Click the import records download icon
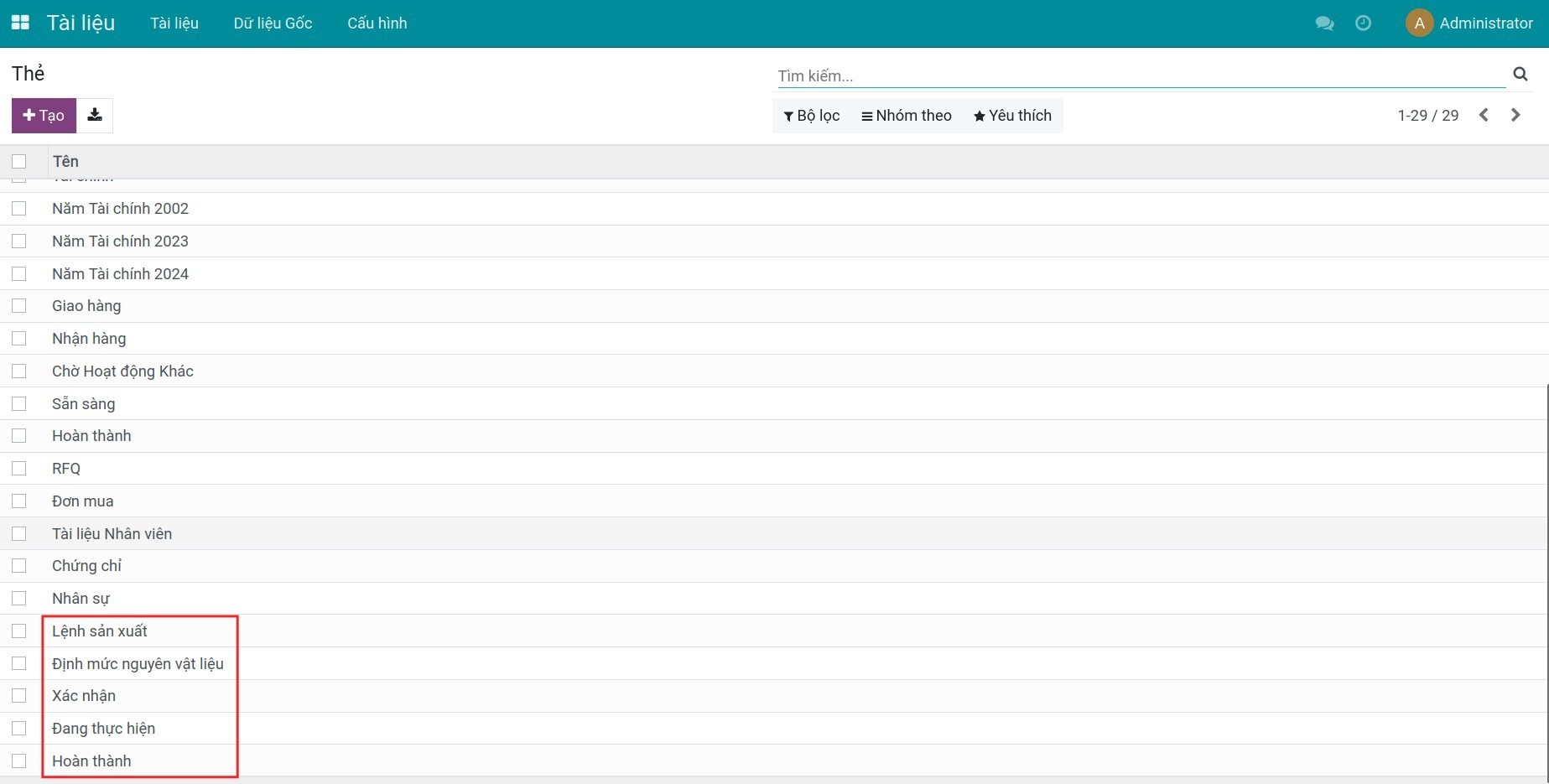Screen dimensions: 1549x784 [95, 116]
